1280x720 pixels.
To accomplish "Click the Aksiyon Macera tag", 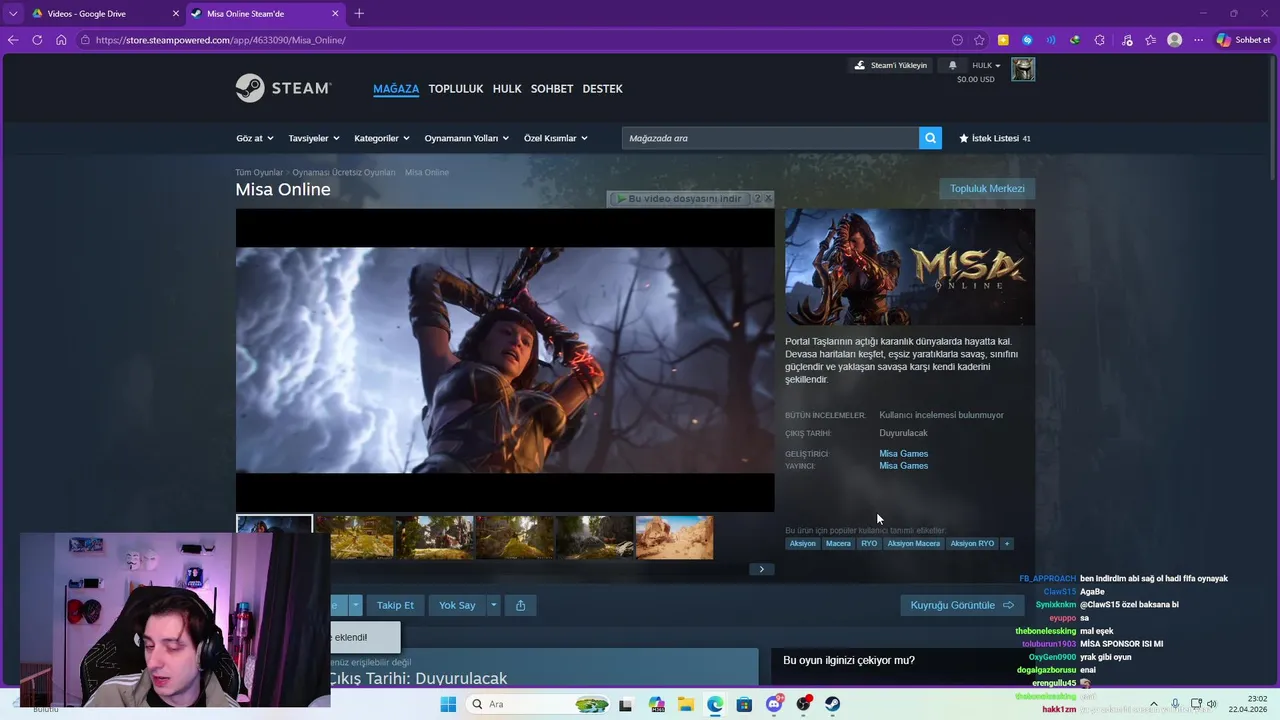I will click(x=914, y=543).
